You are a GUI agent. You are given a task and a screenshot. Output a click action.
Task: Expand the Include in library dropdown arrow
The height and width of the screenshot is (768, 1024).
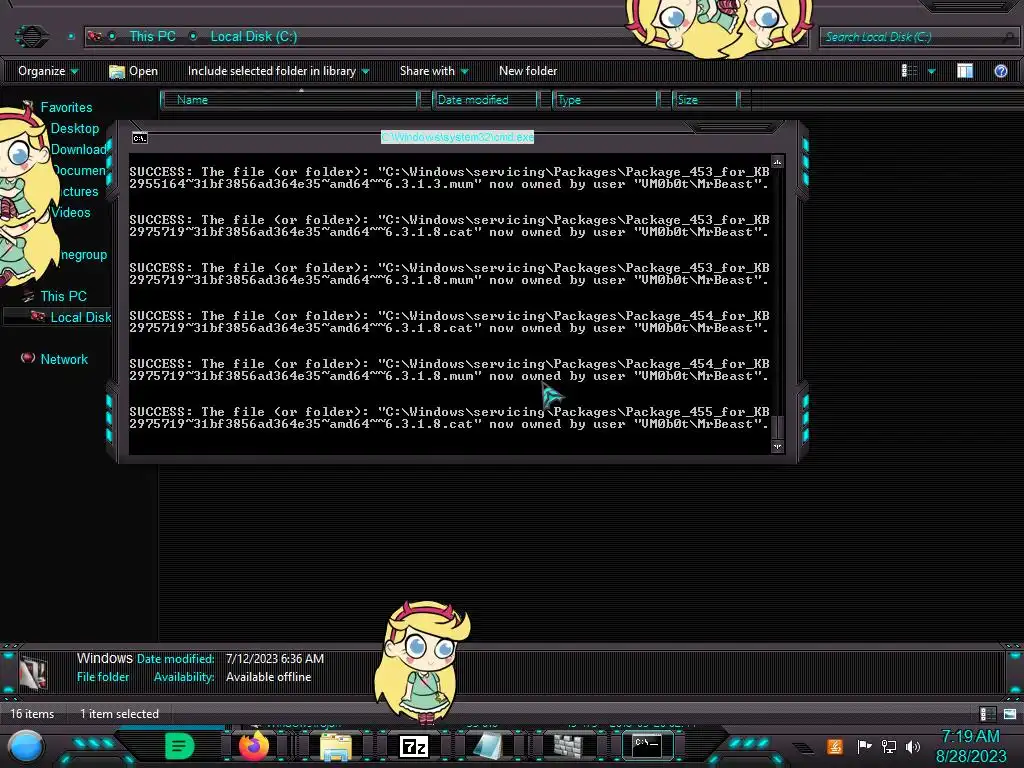click(x=365, y=71)
